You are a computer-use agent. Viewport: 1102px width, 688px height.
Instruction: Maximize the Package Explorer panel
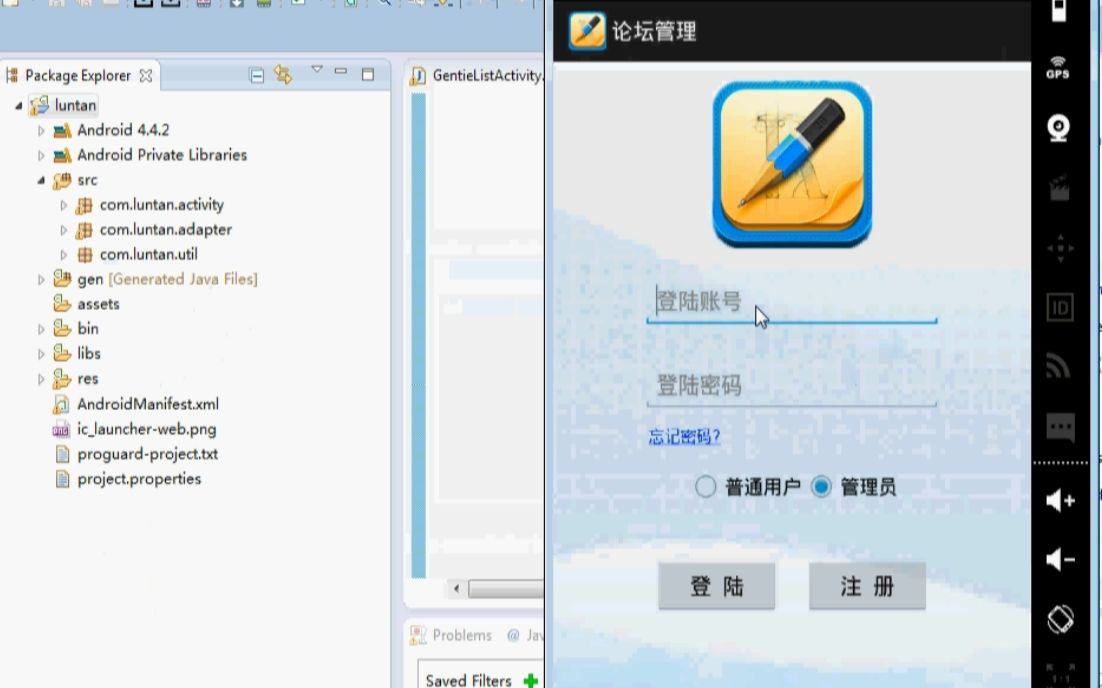click(x=368, y=74)
